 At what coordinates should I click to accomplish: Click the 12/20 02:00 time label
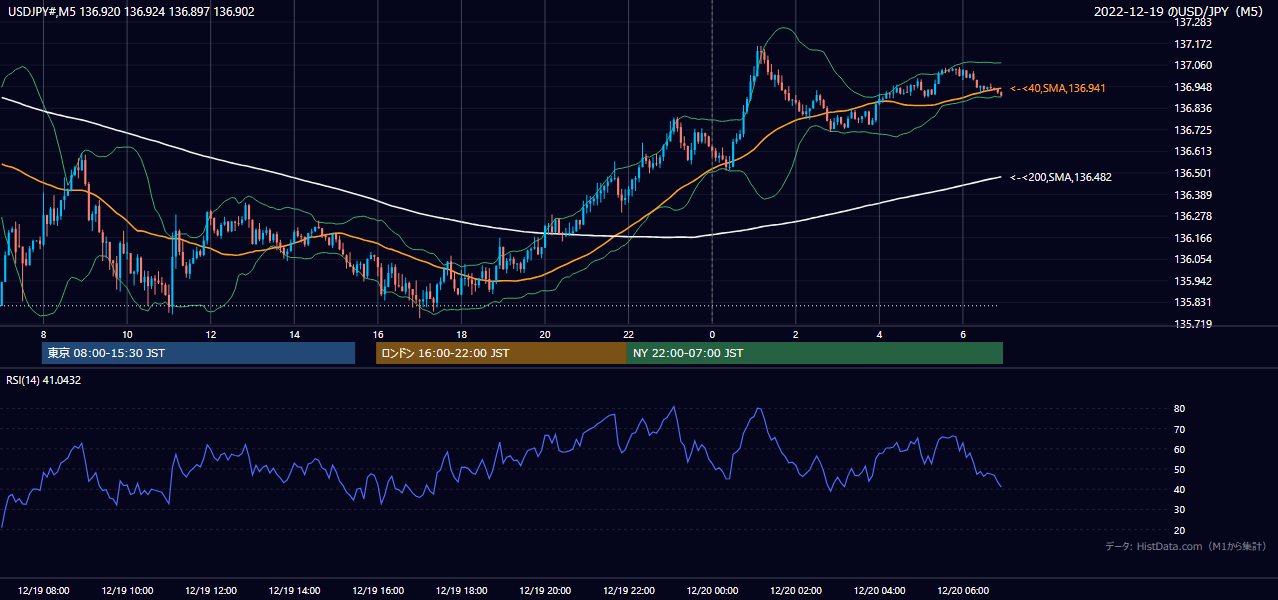tap(795, 591)
